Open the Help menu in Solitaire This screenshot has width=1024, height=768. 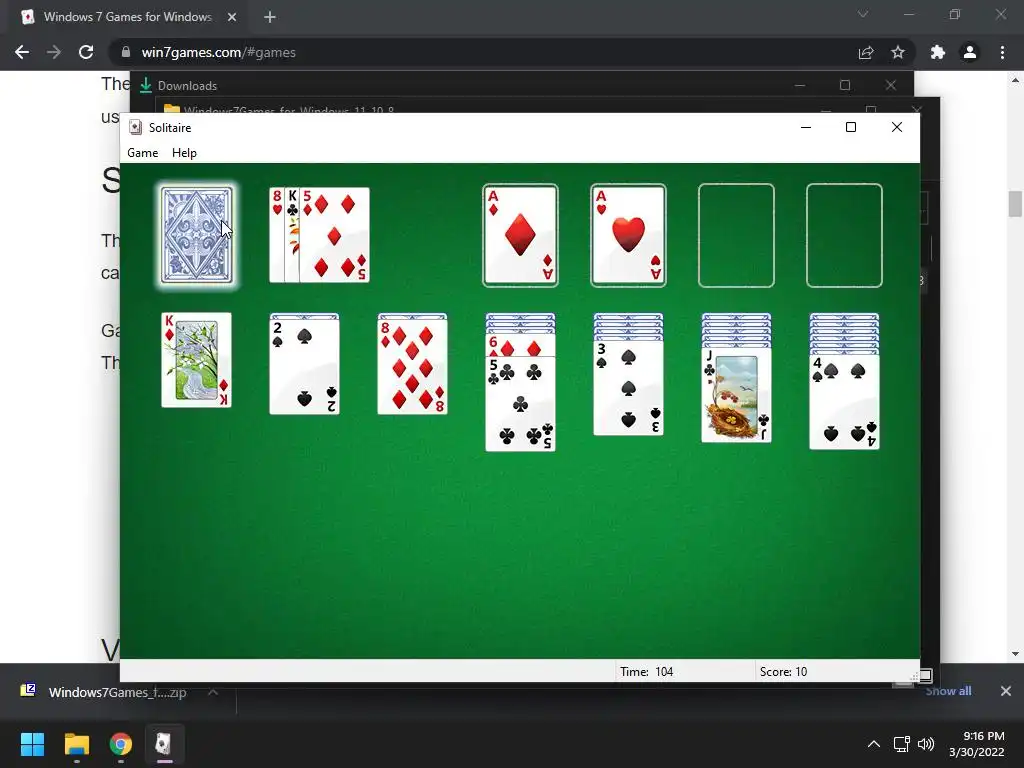(x=184, y=153)
